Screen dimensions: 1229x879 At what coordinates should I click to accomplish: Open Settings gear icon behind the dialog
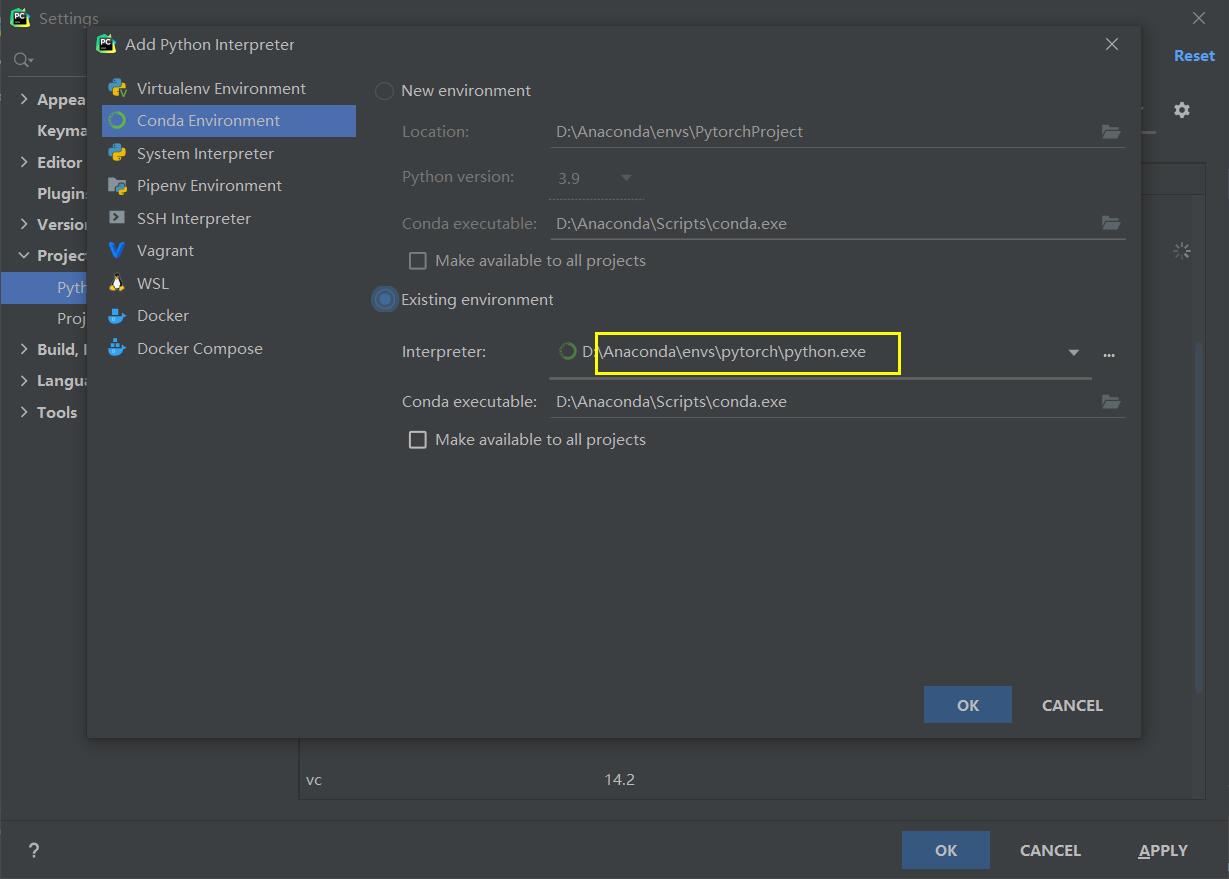[x=1182, y=110]
